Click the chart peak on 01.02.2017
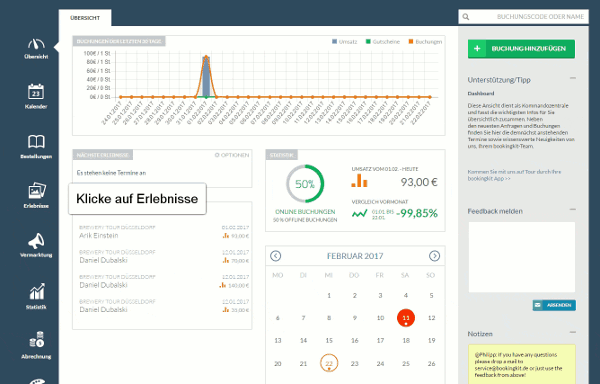This screenshot has width=600, height=384. pyautogui.click(x=206, y=57)
